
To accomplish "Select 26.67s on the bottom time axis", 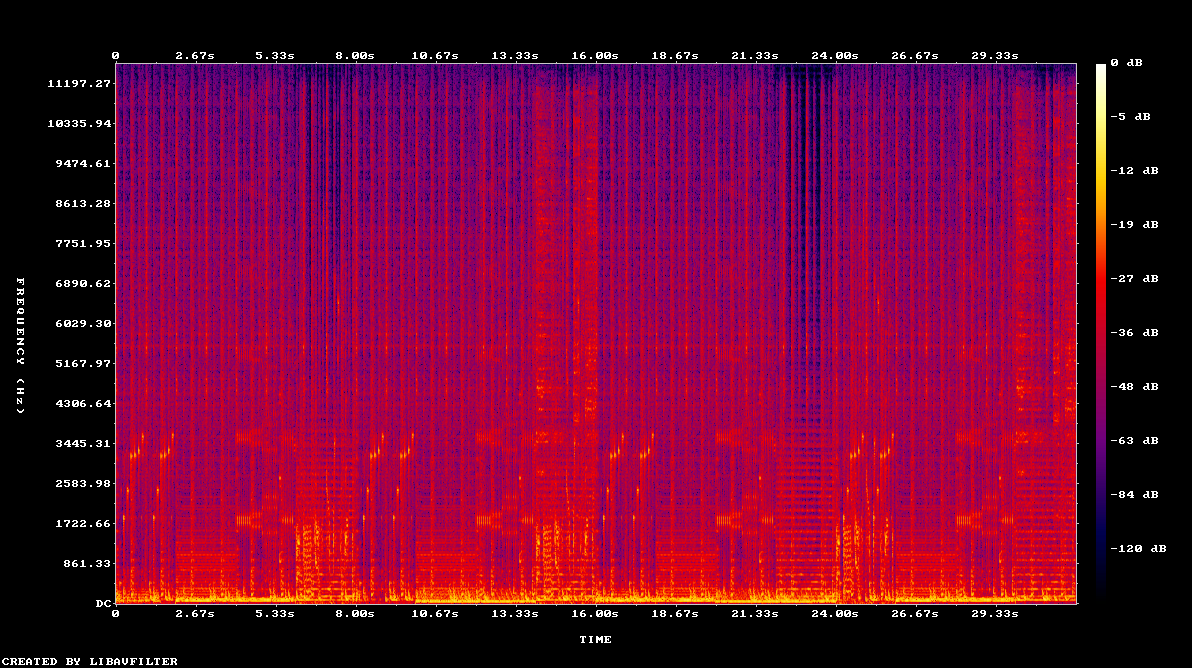I will coord(915,614).
